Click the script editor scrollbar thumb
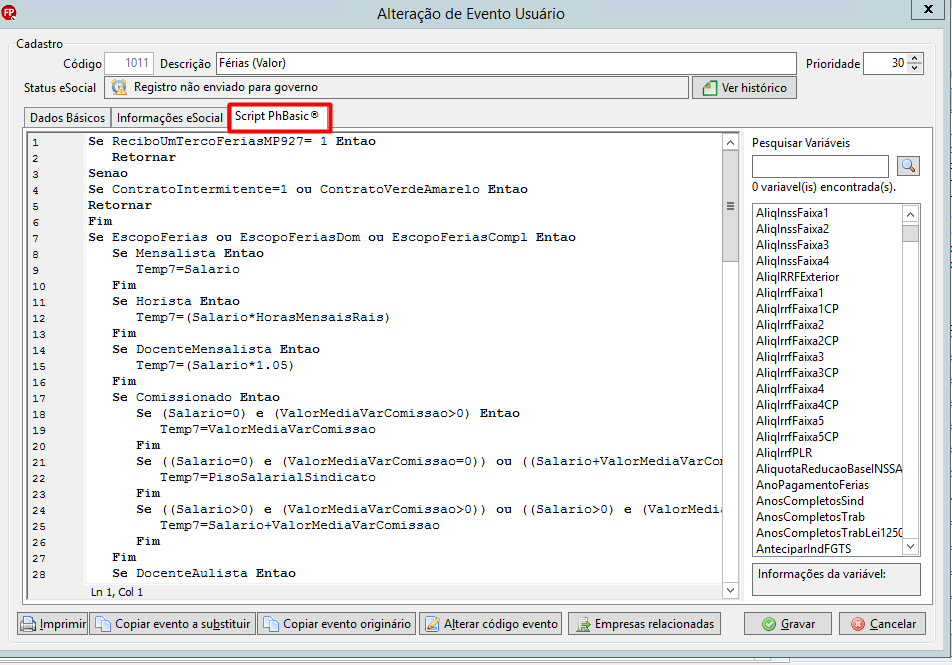The height and width of the screenshot is (665, 952). pos(730,206)
